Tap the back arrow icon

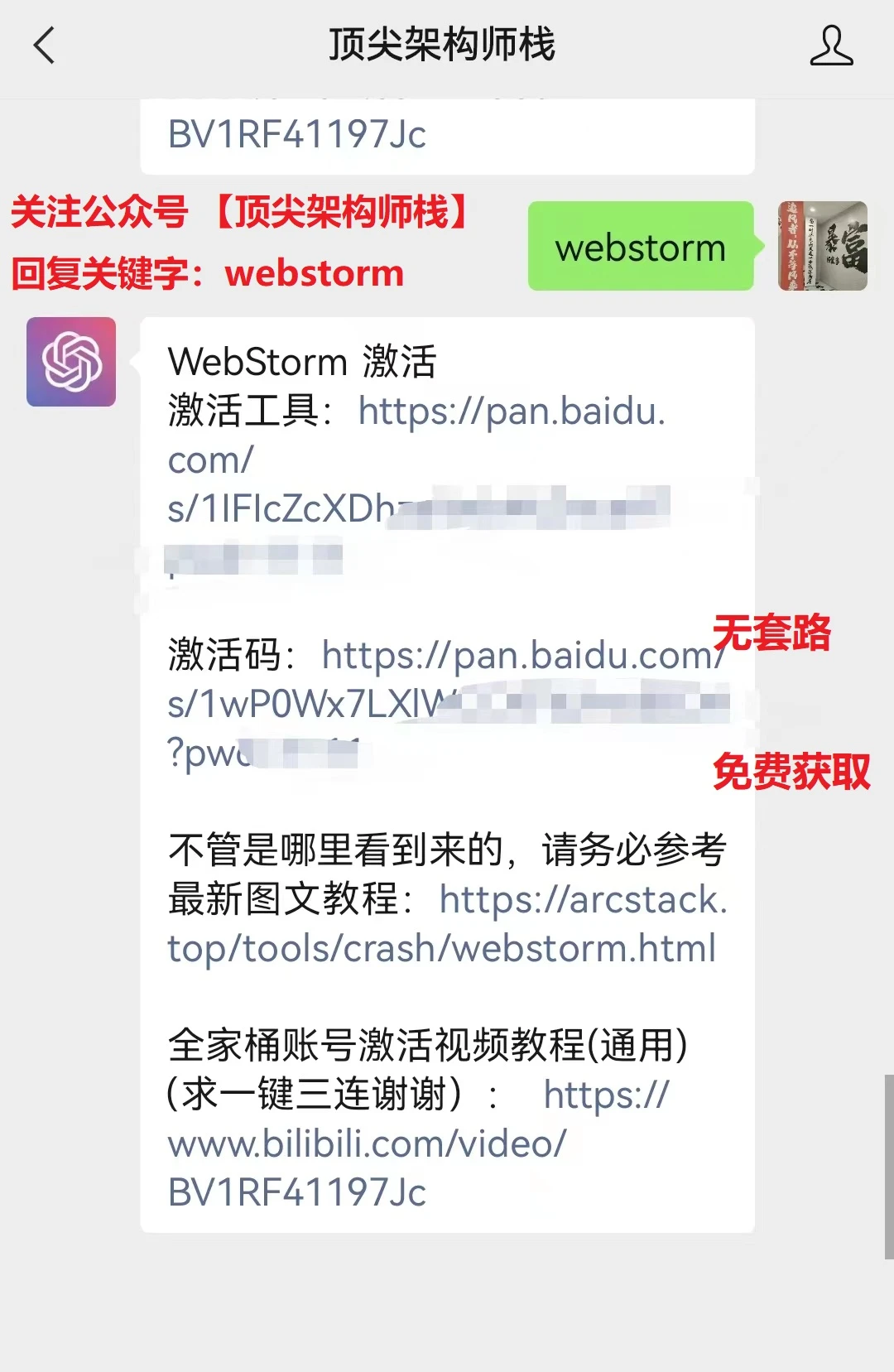(44, 45)
